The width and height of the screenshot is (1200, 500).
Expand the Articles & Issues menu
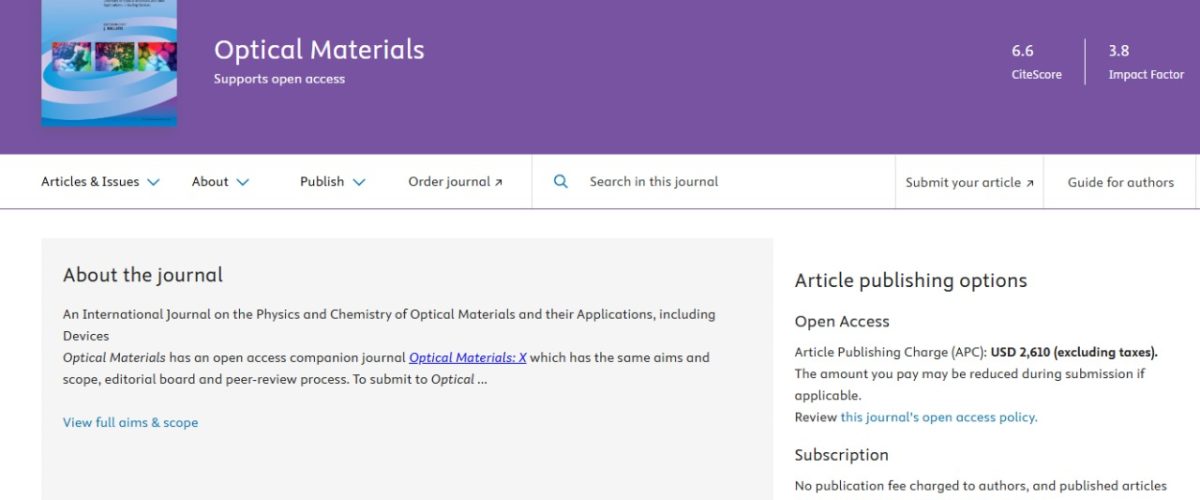coord(100,182)
